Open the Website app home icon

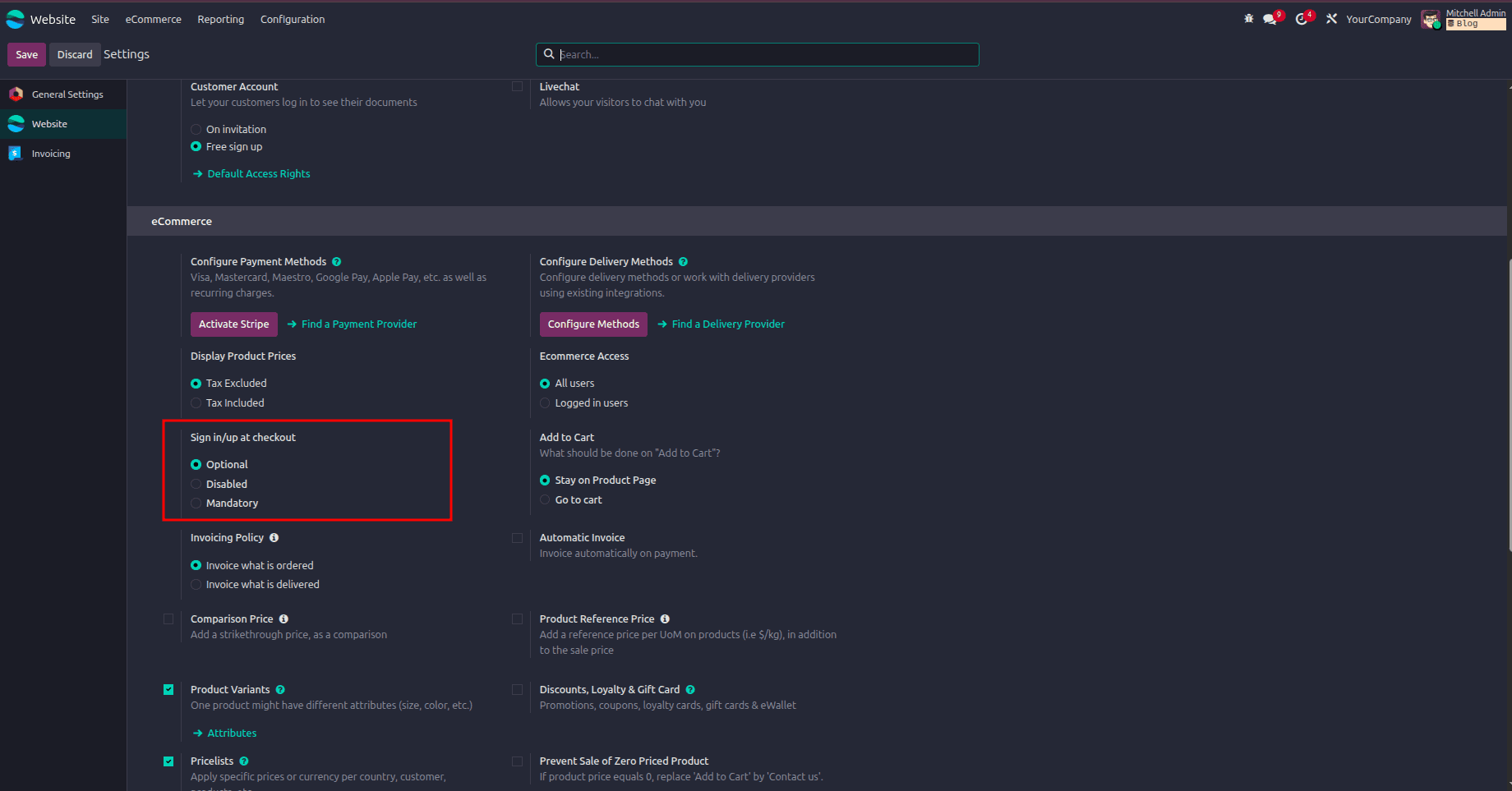point(16,19)
